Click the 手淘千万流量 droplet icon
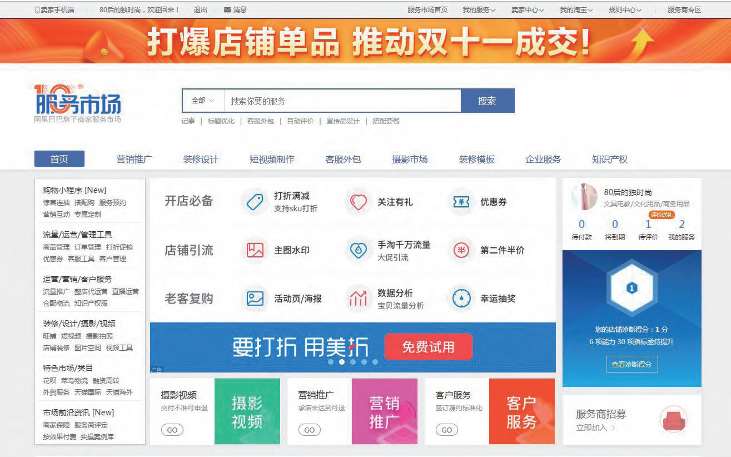731x457 pixels. (x=358, y=250)
